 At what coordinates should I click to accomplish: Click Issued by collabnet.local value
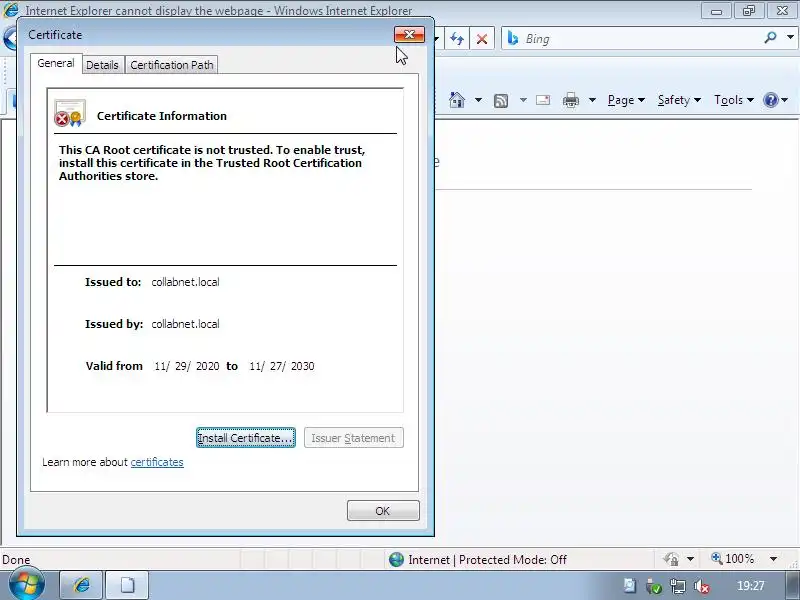coord(185,324)
